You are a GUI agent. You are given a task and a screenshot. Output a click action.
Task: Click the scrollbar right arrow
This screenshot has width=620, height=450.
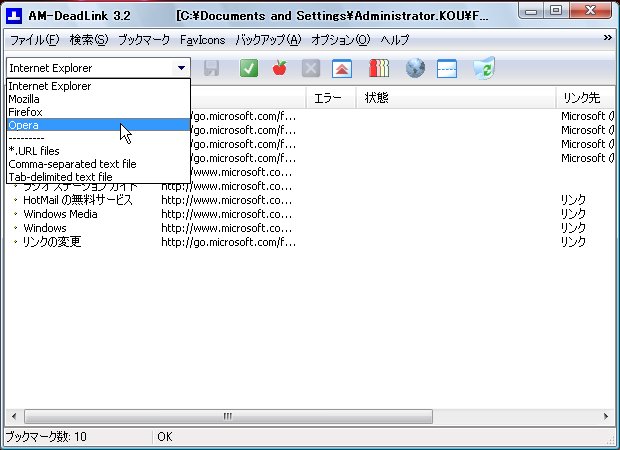point(606,416)
